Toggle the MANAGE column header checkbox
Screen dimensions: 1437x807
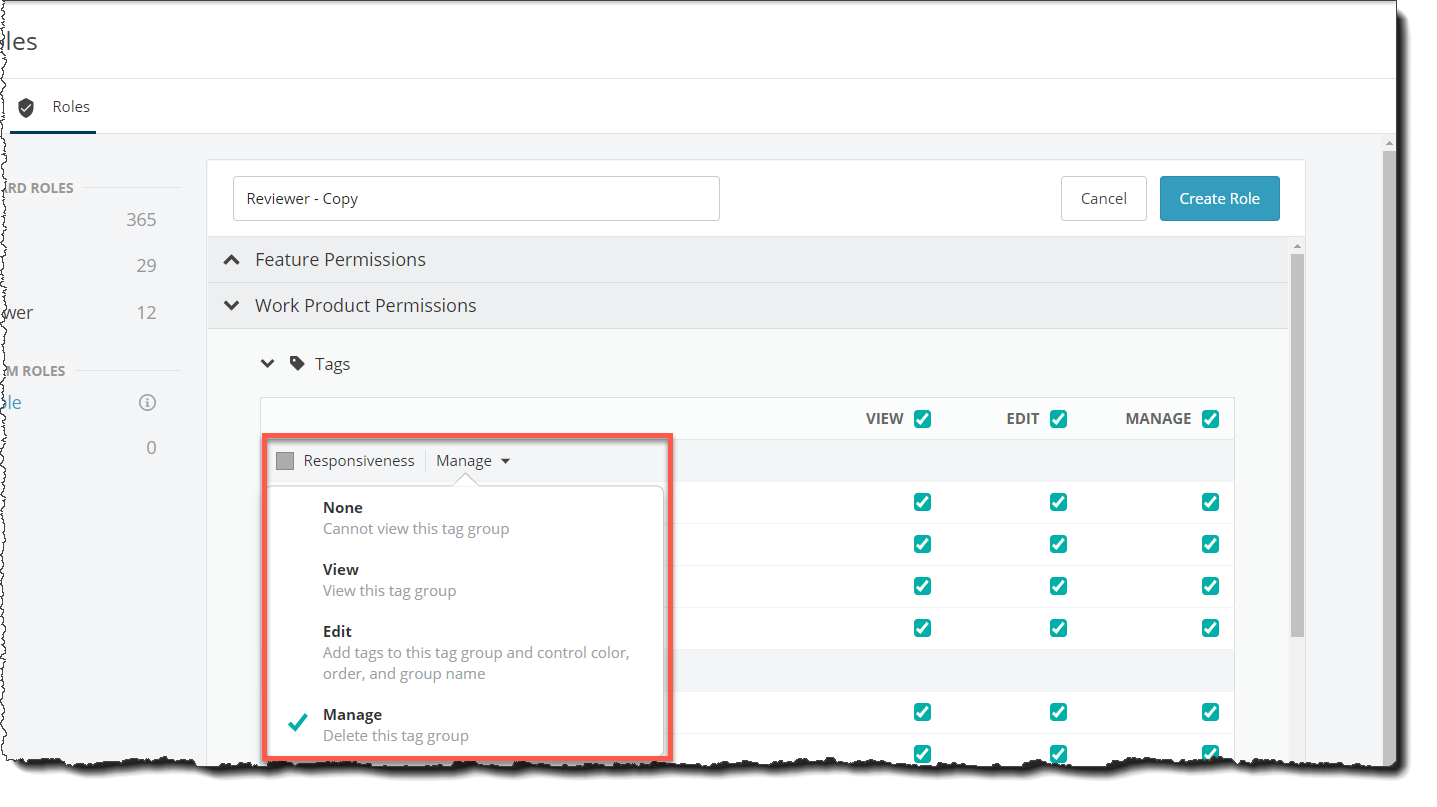click(1210, 419)
